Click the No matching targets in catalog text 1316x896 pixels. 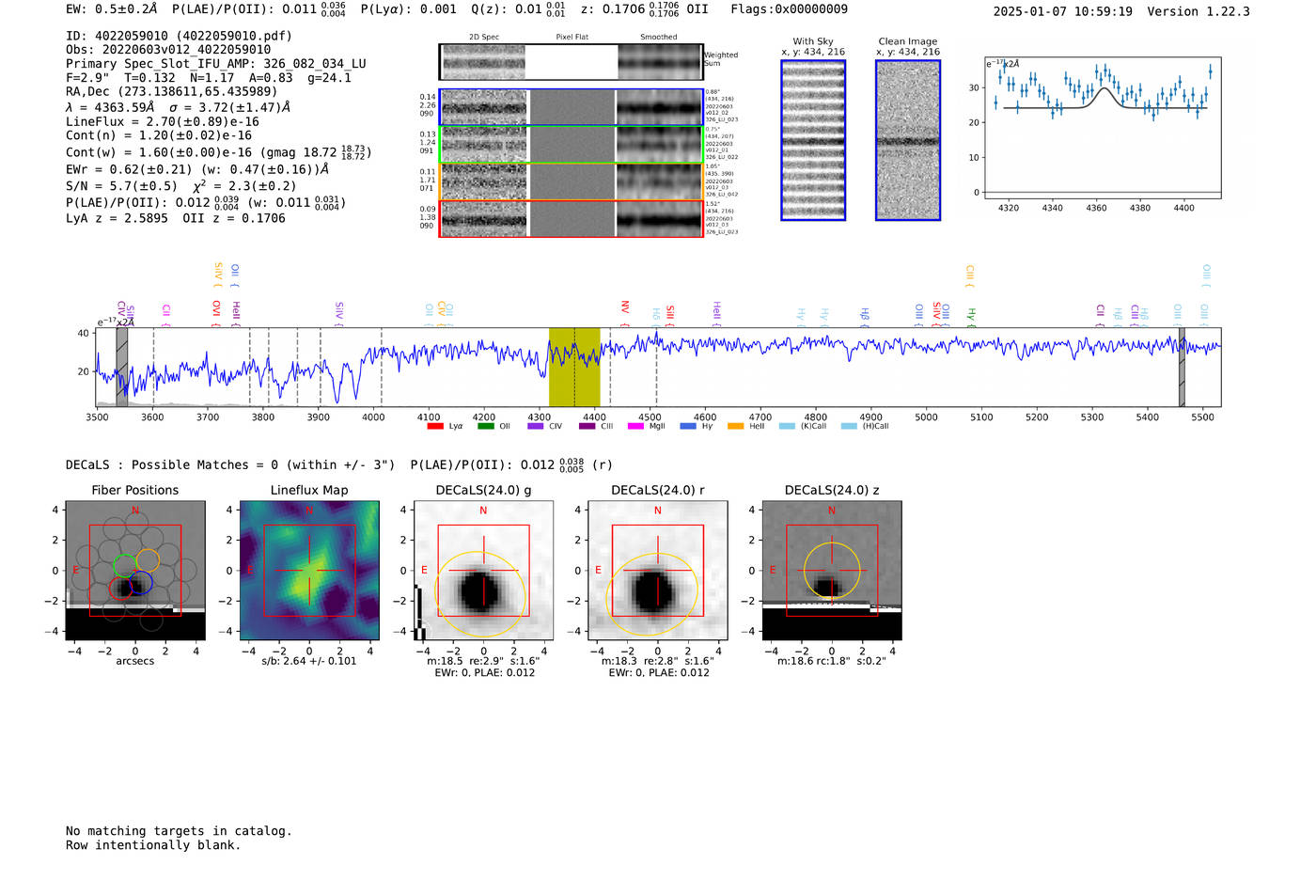click(x=179, y=831)
